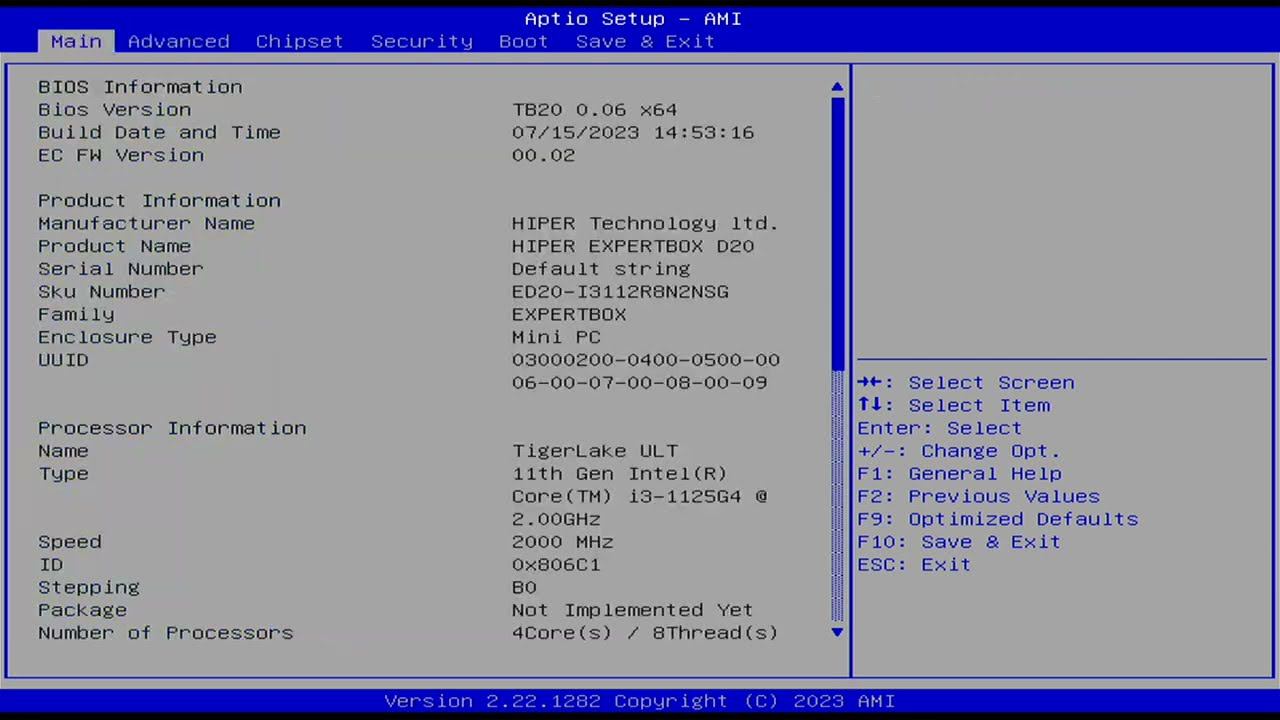The height and width of the screenshot is (720, 1280).
Task: Open the Security tab
Action: 421,41
